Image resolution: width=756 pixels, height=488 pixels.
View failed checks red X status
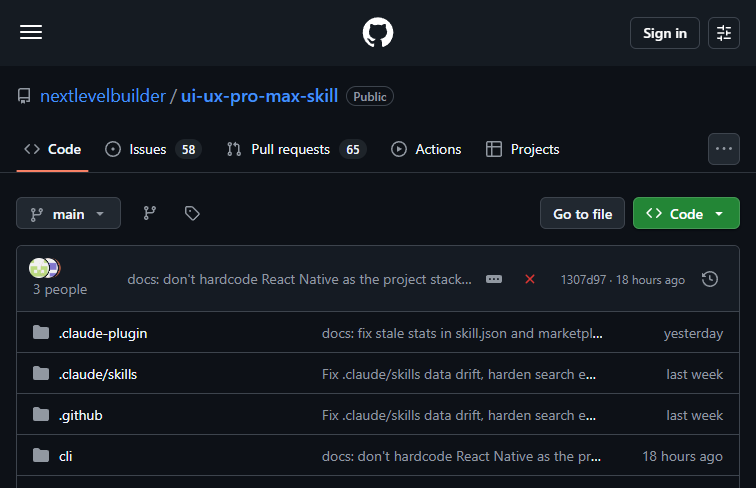pyautogui.click(x=530, y=279)
